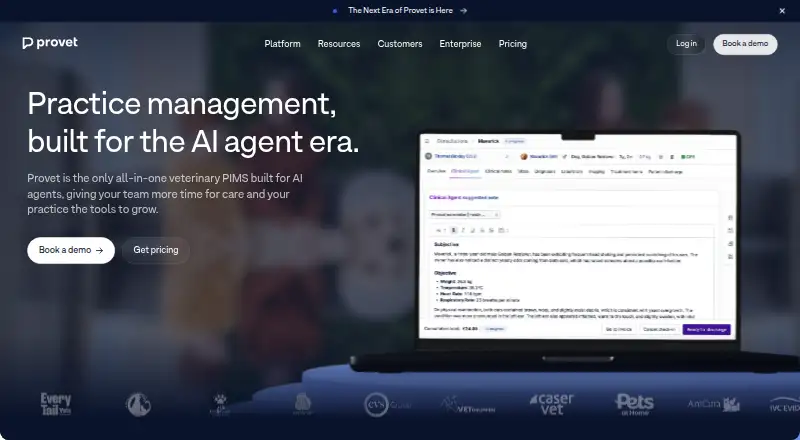
Task: Select the Overview tab in the mockup
Action: [x=436, y=172]
